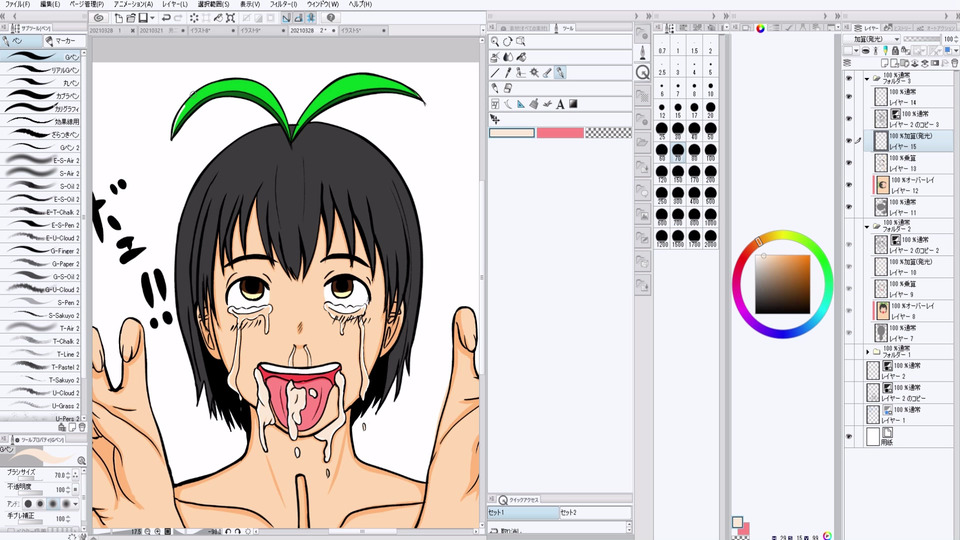
Task: Select the Ruler triangle tool
Action: tap(520, 104)
